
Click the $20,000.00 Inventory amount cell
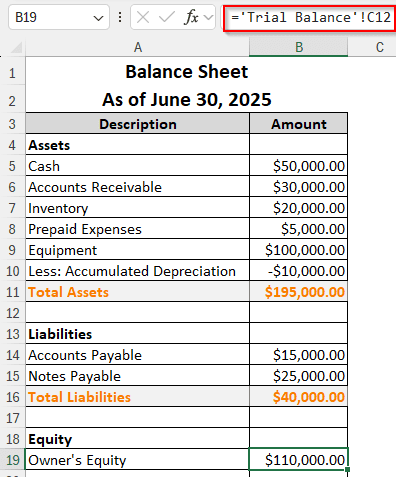[x=299, y=208]
